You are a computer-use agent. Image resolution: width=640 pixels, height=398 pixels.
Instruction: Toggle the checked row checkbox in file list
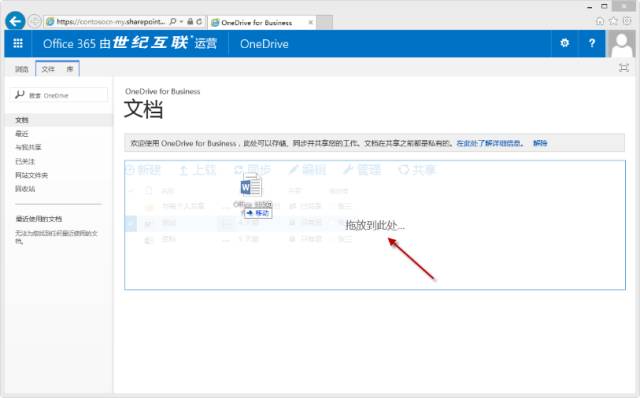[x=131, y=223]
